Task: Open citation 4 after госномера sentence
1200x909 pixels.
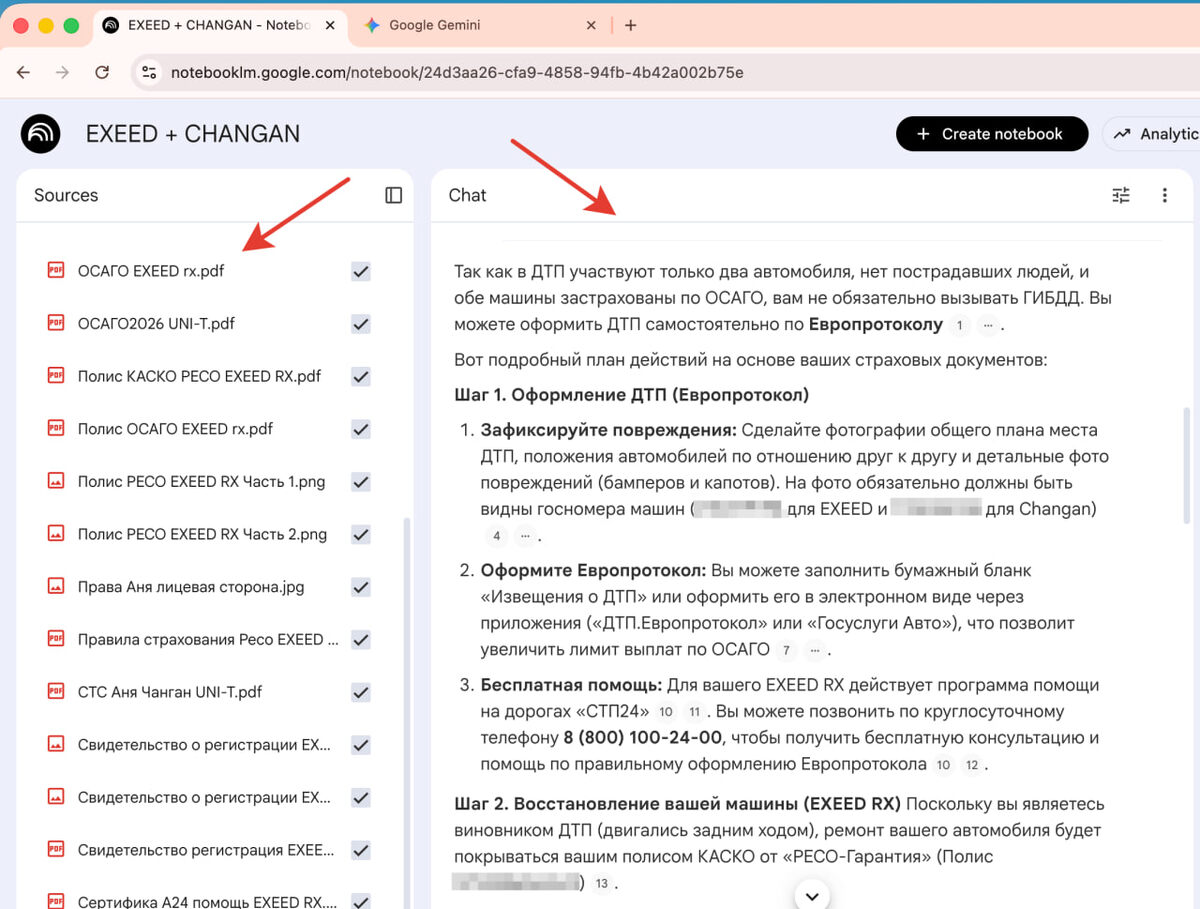Action: click(x=497, y=536)
